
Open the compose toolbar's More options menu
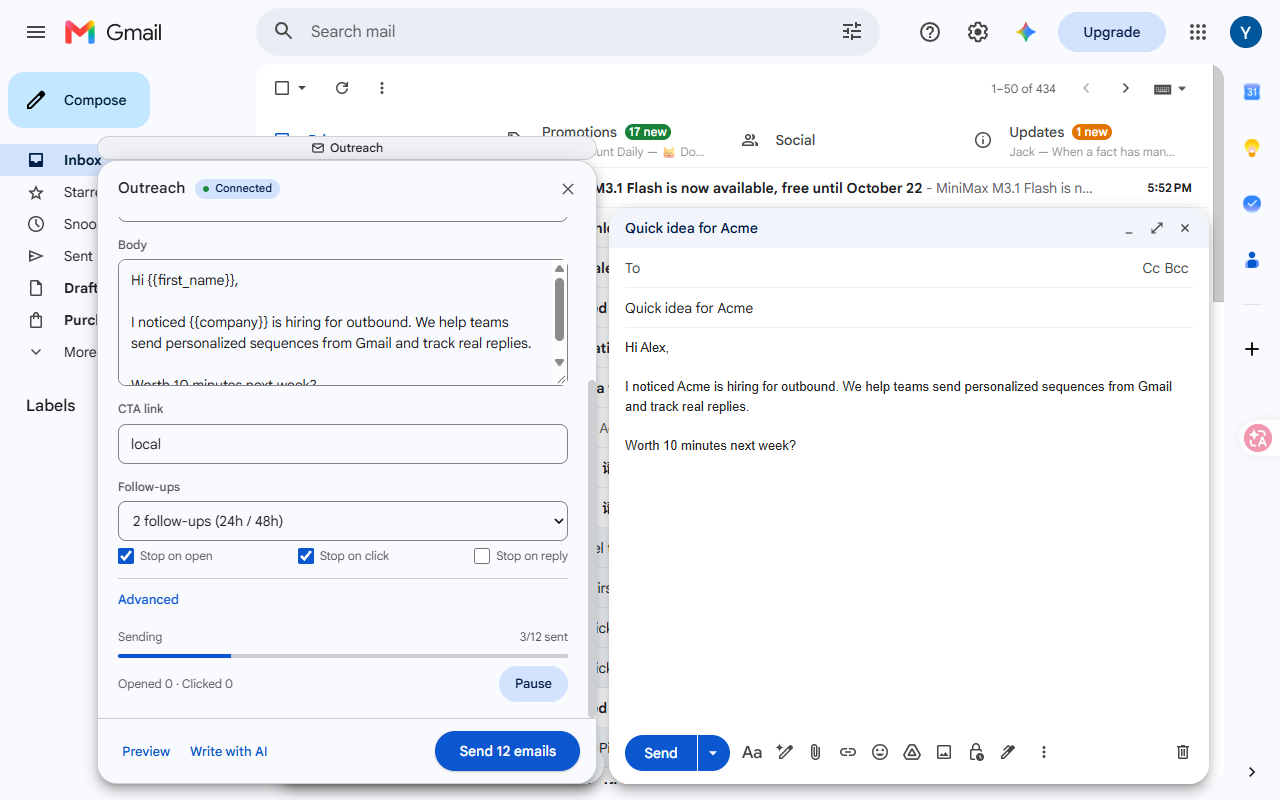point(1044,752)
